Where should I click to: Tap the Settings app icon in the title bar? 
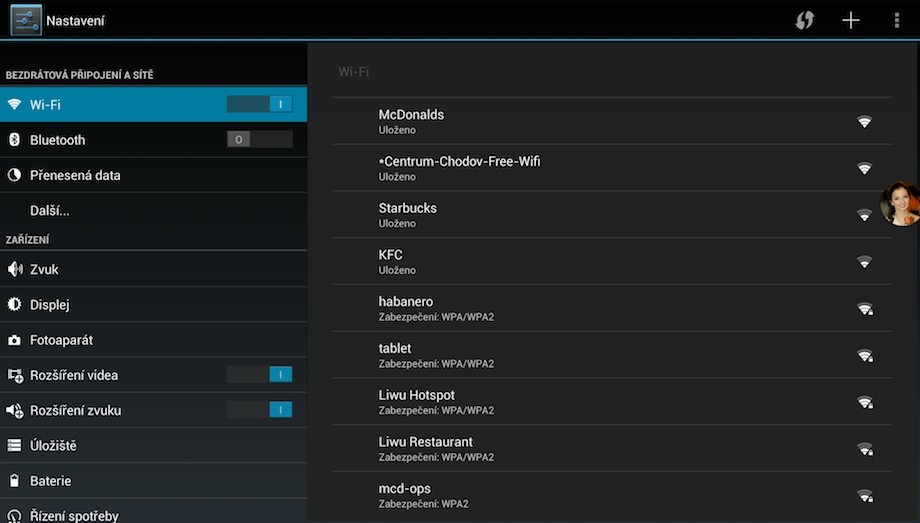pyautogui.click(x=26, y=20)
